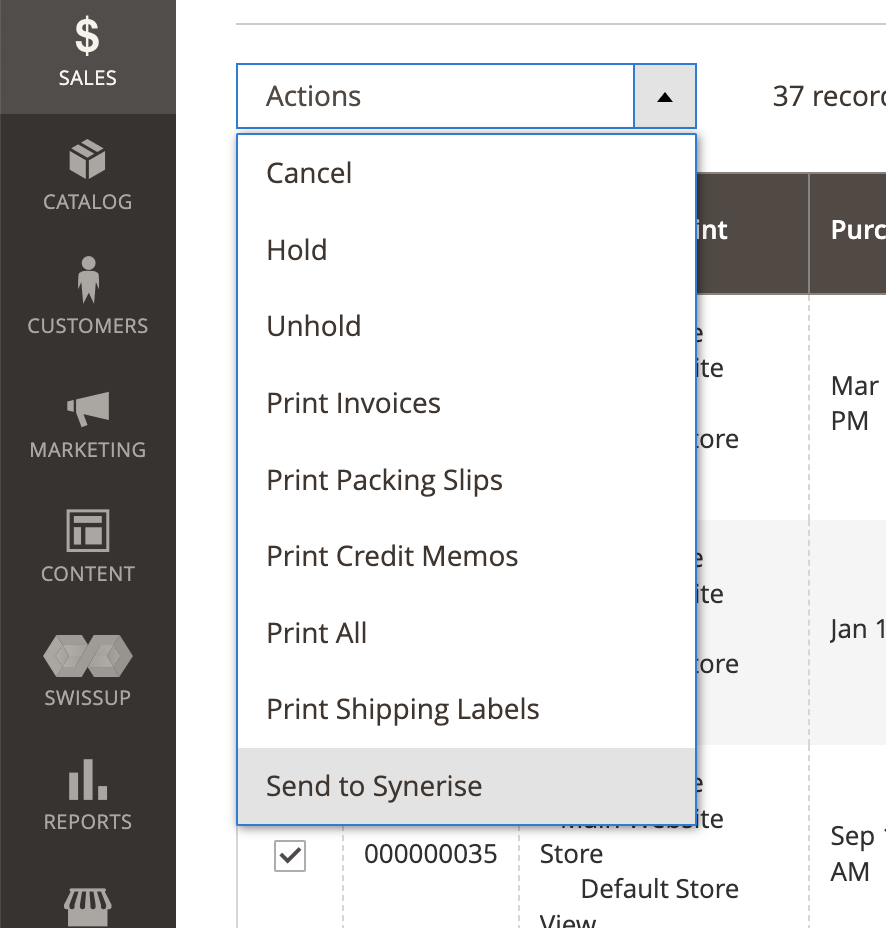Viewport: 886px width, 928px height.
Task: Select the Swissup extension icon
Action: click(88, 672)
